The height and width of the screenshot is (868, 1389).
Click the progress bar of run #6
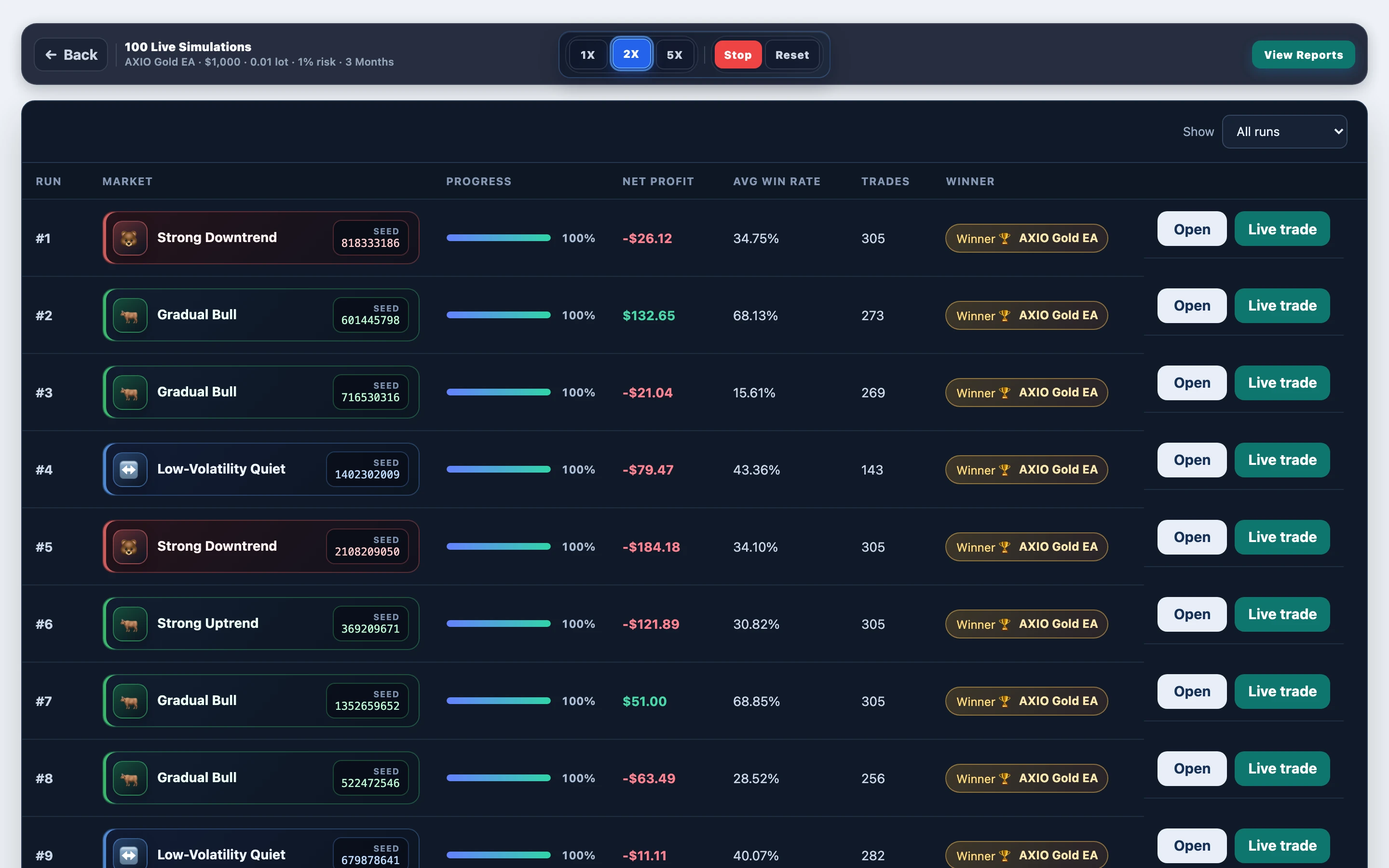coord(498,624)
